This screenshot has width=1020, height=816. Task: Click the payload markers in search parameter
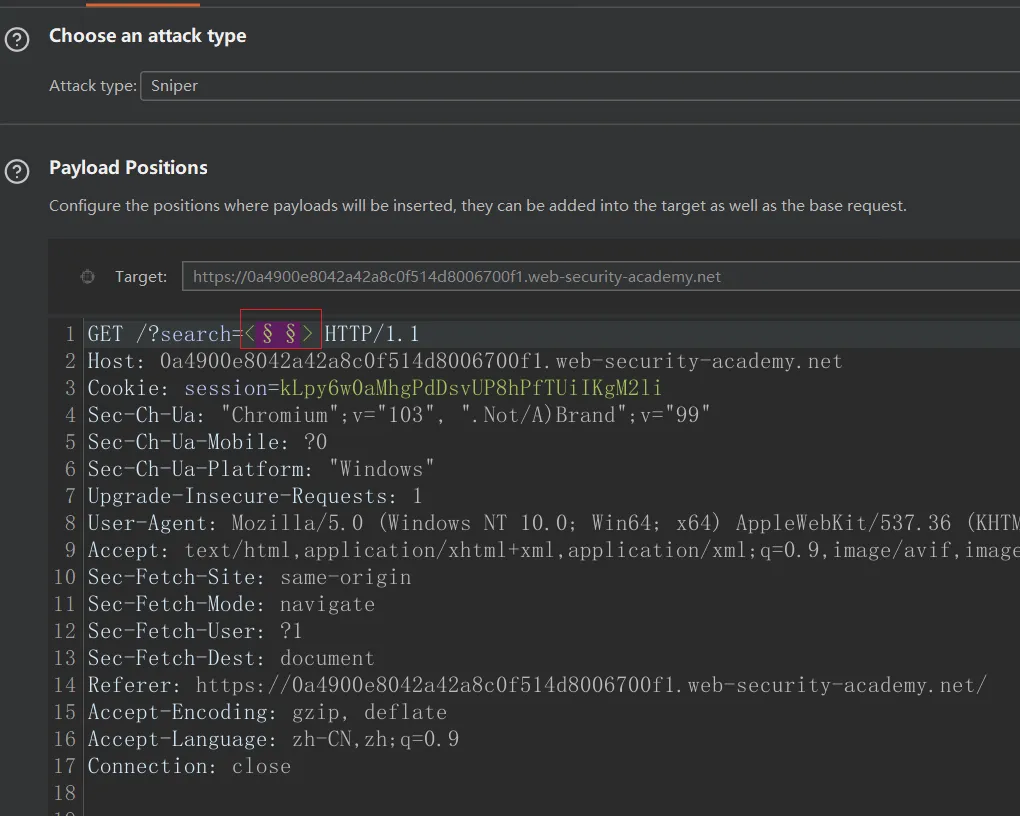click(279, 334)
